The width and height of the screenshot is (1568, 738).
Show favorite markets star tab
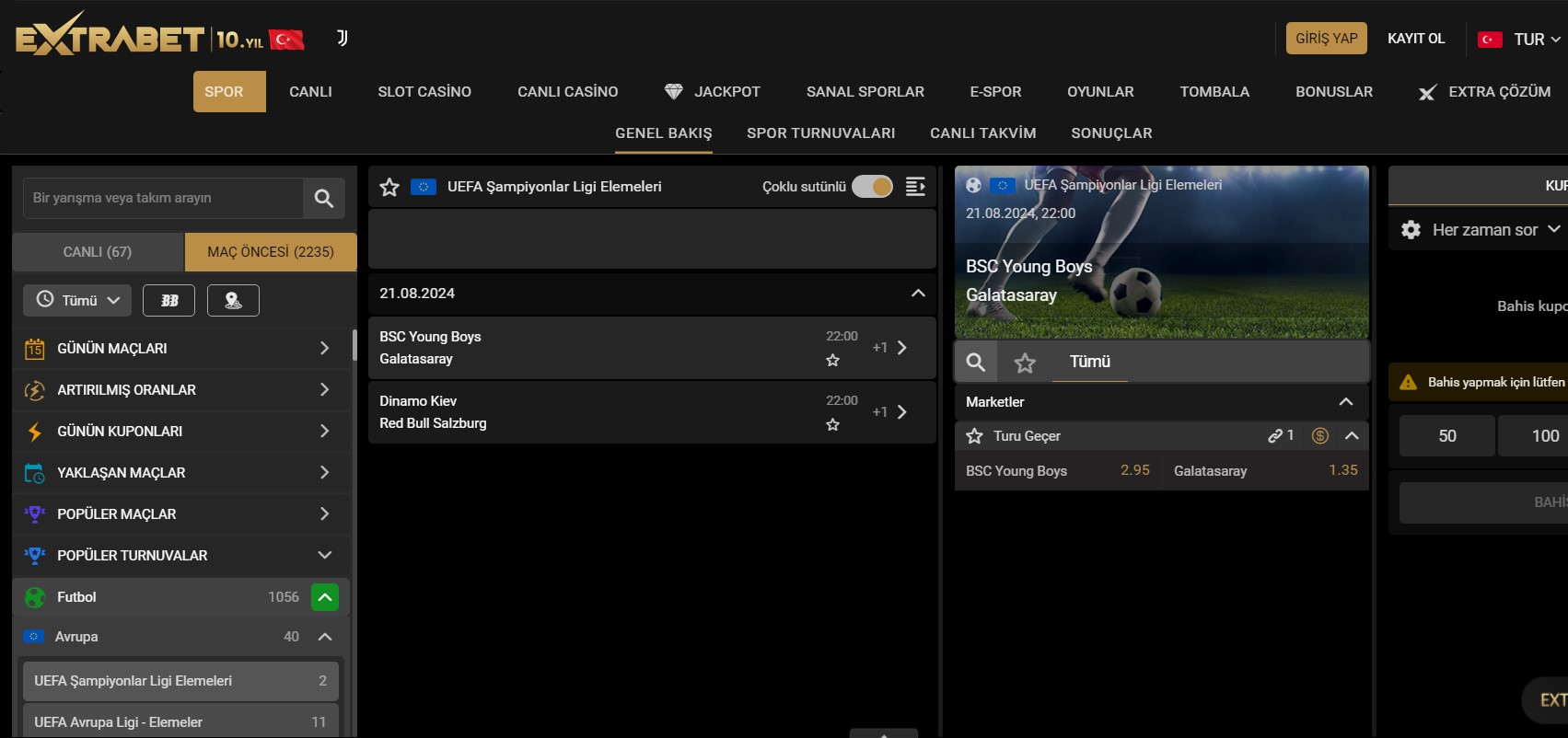pos(1025,363)
